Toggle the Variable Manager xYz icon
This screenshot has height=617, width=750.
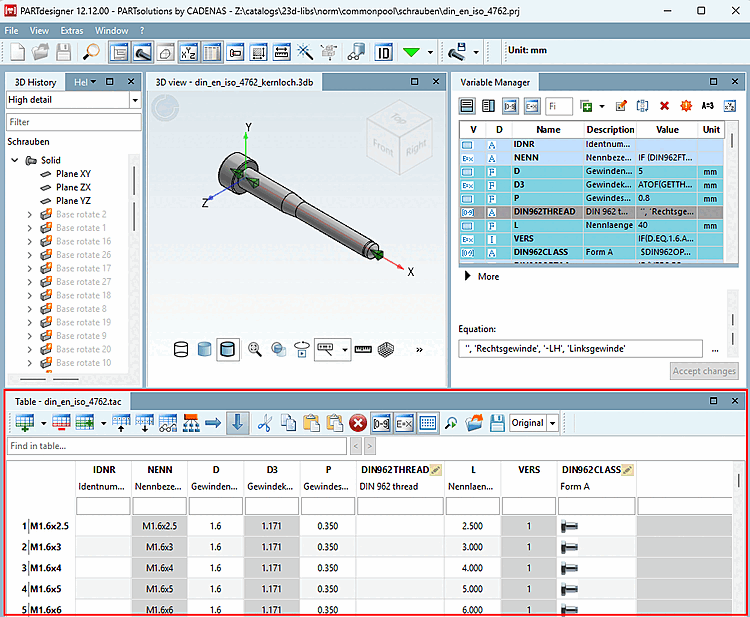[188, 52]
